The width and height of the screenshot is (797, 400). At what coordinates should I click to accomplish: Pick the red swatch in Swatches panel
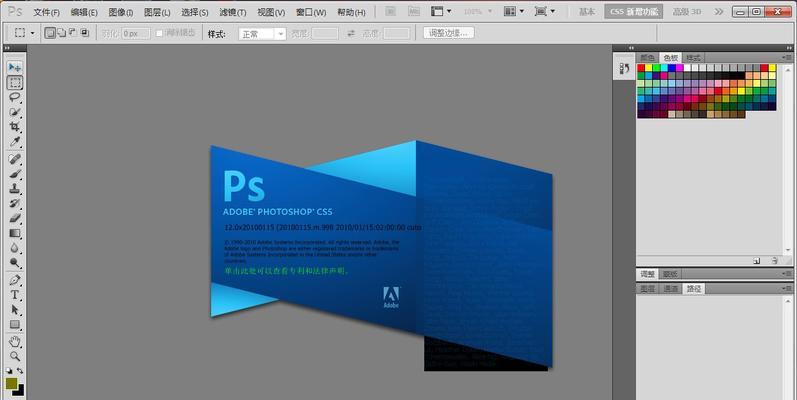click(641, 68)
